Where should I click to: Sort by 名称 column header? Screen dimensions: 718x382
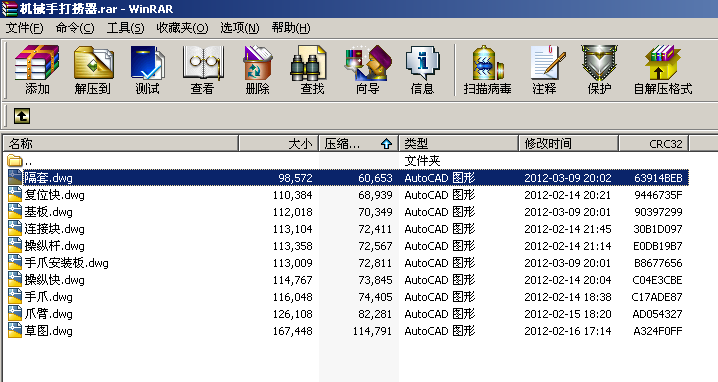pos(120,143)
